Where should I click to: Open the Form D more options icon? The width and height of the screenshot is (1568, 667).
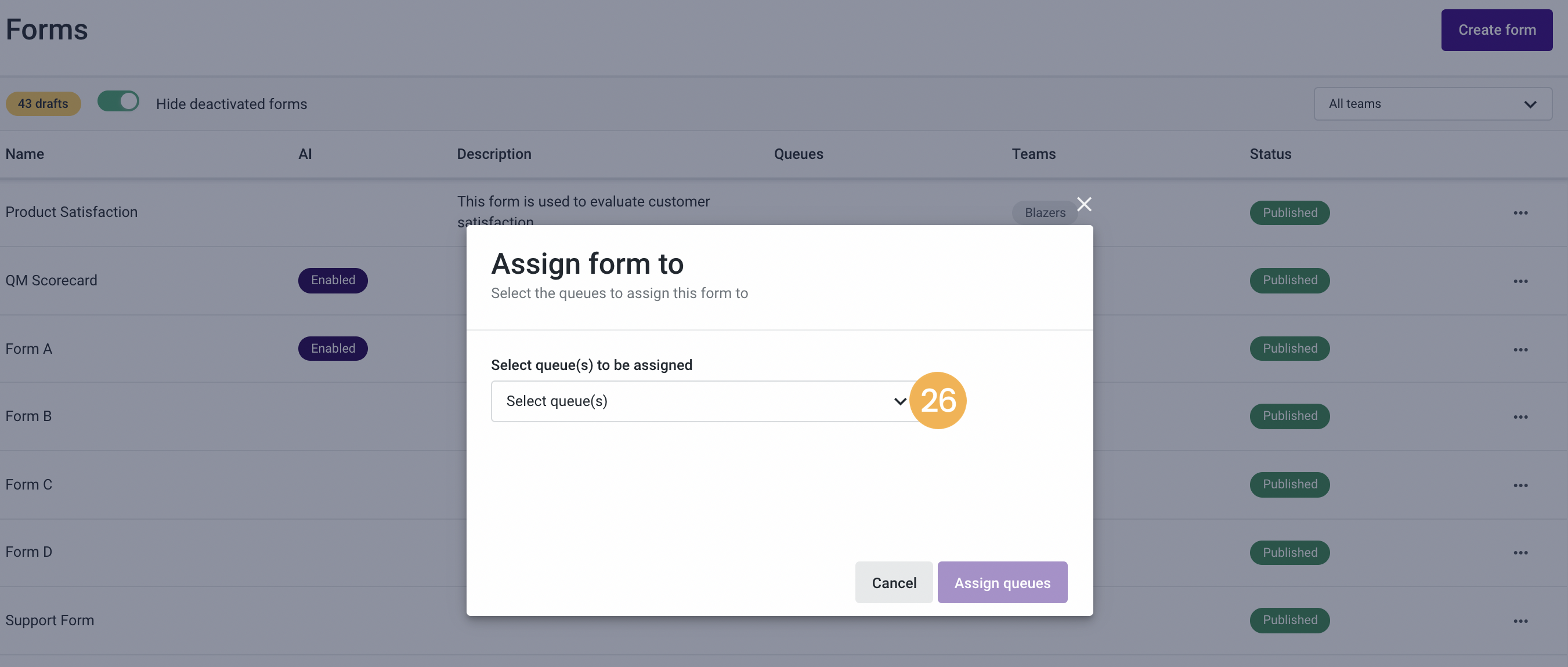point(1520,552)
